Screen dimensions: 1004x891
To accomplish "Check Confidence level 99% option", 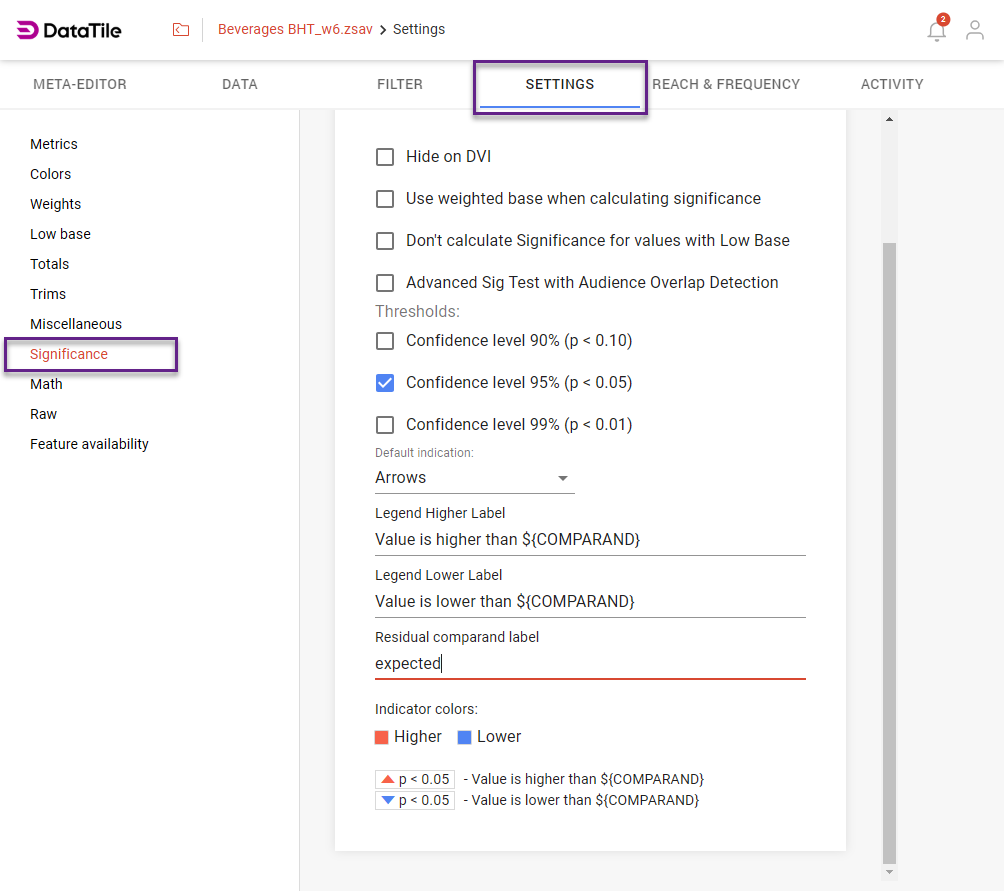I will coord(385,425).
